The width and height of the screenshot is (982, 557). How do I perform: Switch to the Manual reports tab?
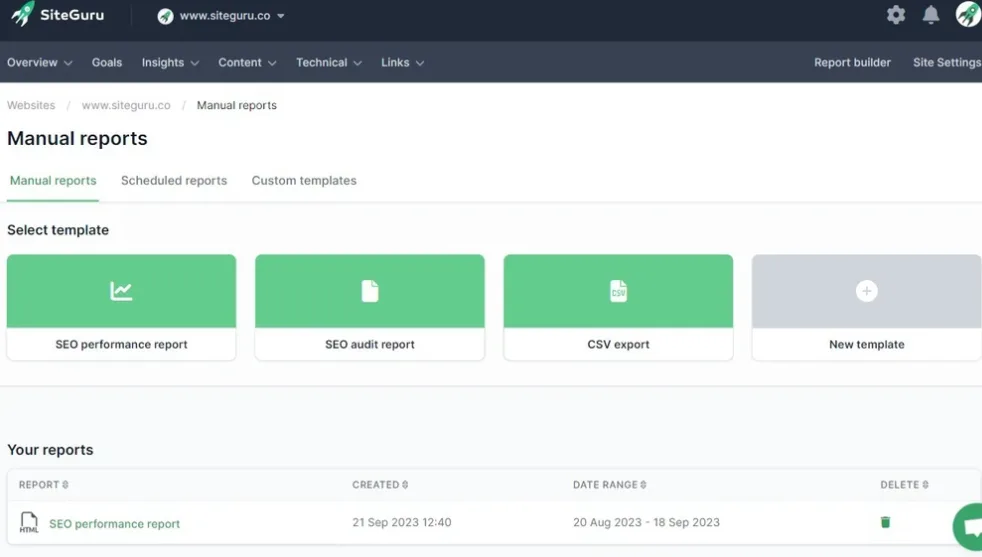(x=53, y=180)
